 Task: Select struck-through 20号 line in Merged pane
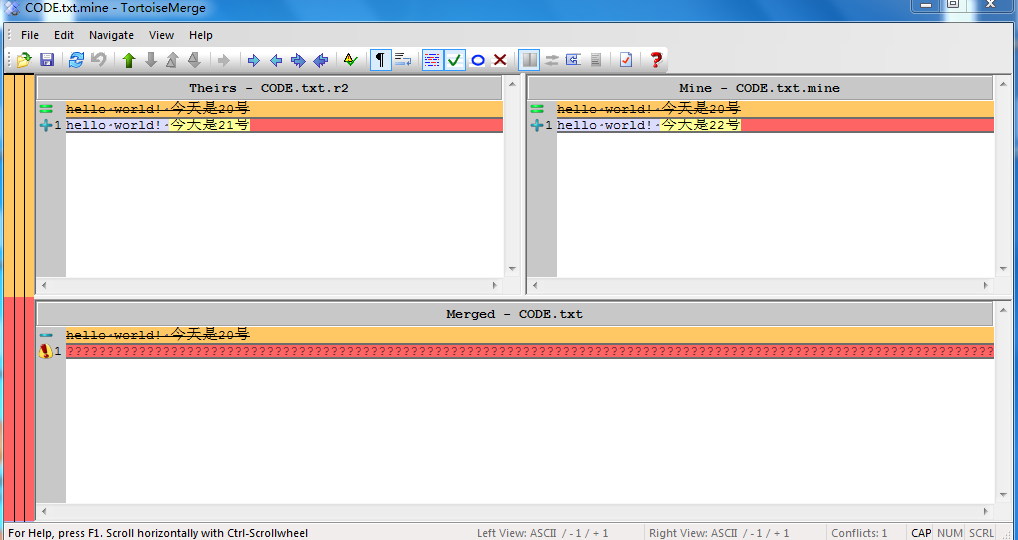point(530,335)
